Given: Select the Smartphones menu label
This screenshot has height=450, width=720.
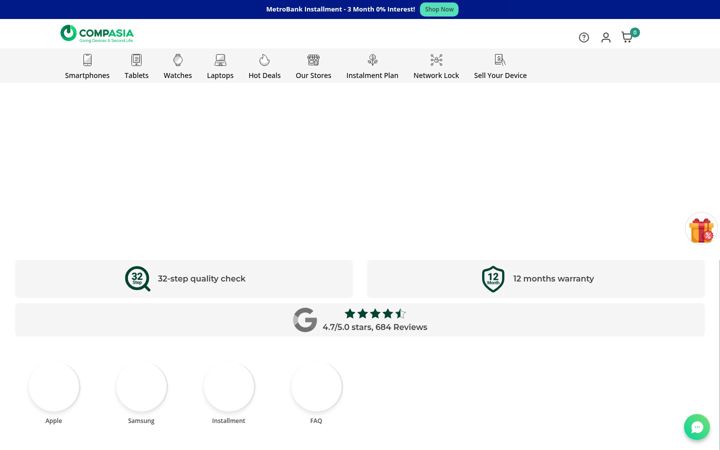Looking at the screenshot, I should tap(87, 75).
